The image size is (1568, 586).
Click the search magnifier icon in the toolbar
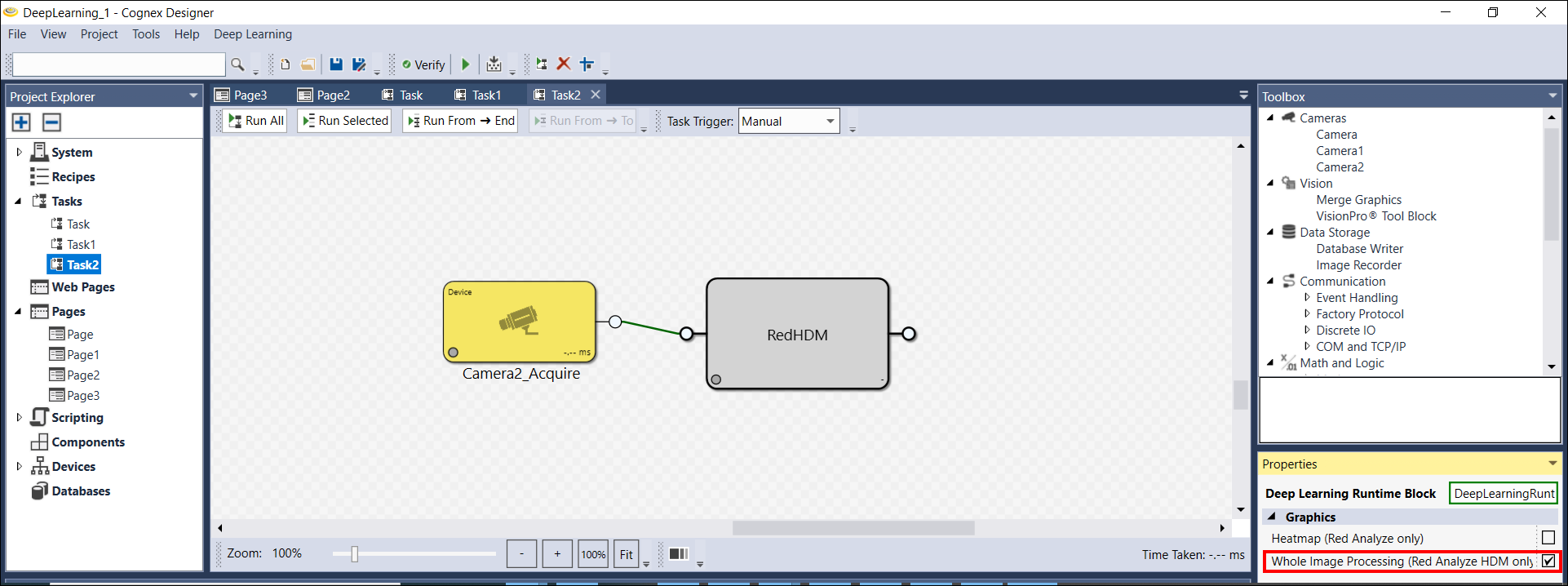237,64
